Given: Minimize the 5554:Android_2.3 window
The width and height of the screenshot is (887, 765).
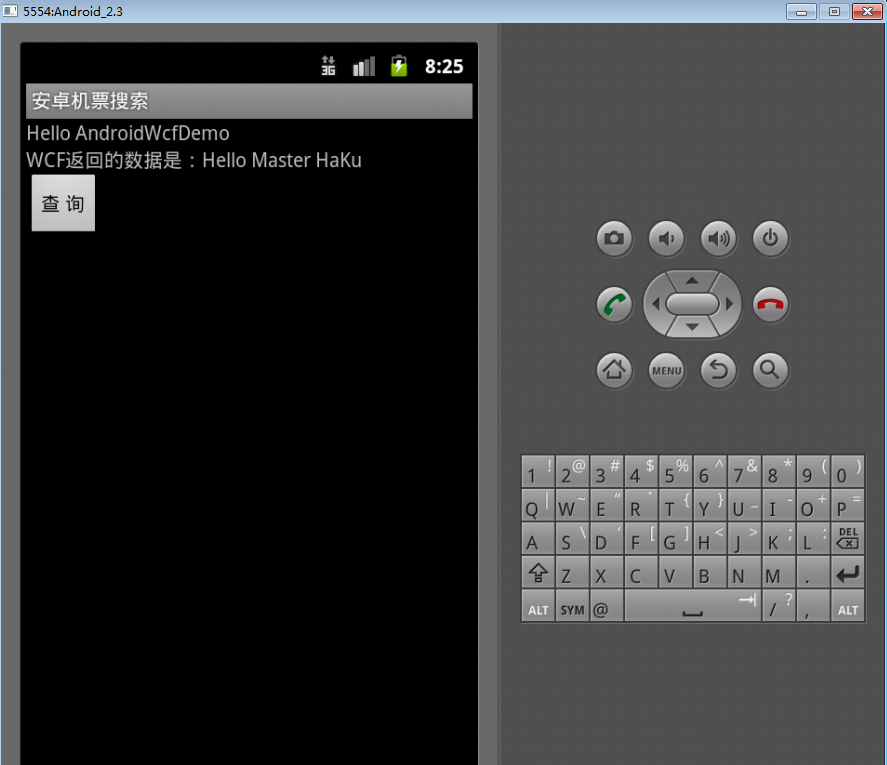Looking at the screenshot, I should (801, 11).
